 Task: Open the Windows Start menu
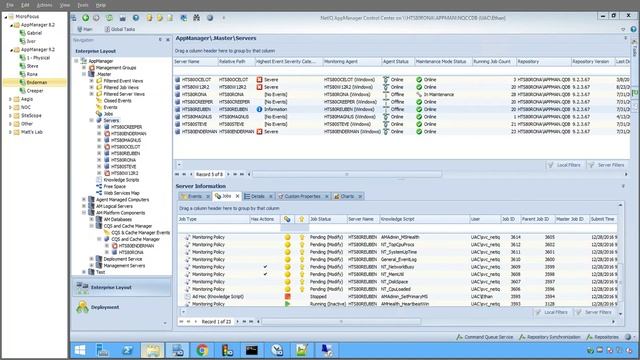pos(80,350)
